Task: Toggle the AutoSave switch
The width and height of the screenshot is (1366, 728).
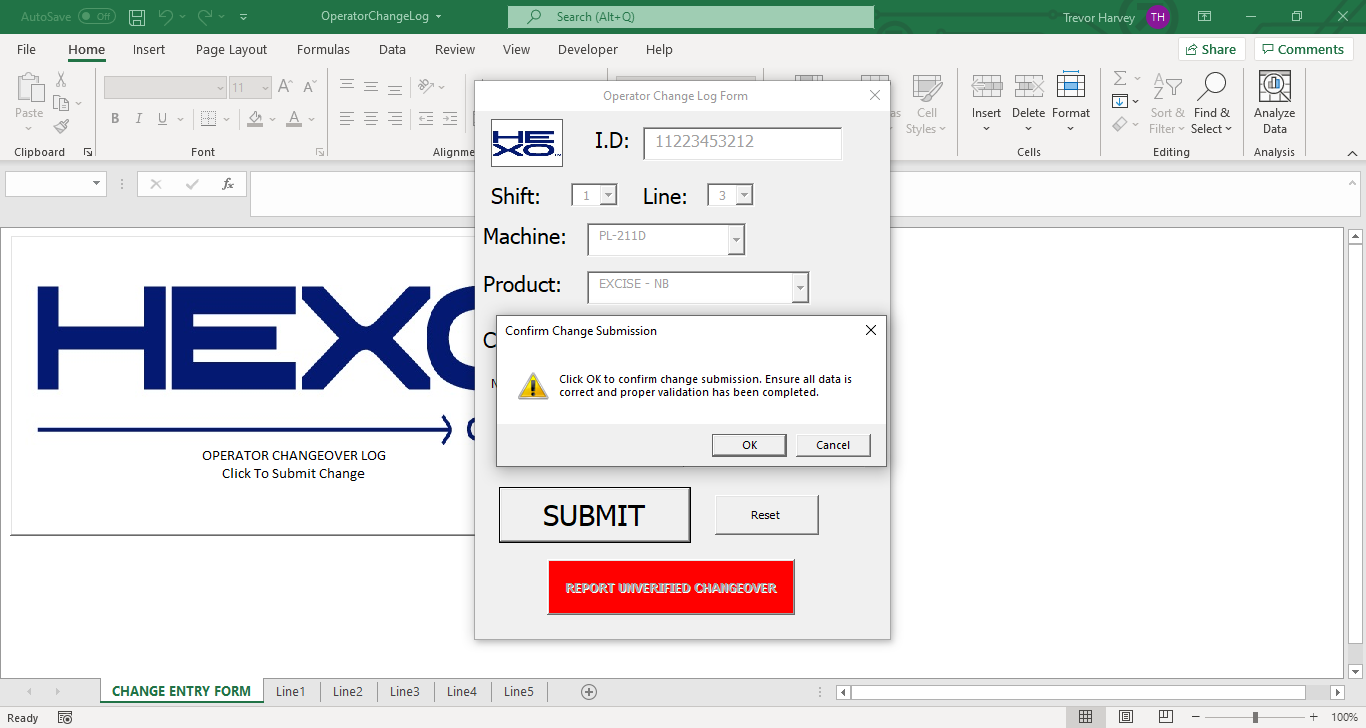Action: [x=96, y=17]
